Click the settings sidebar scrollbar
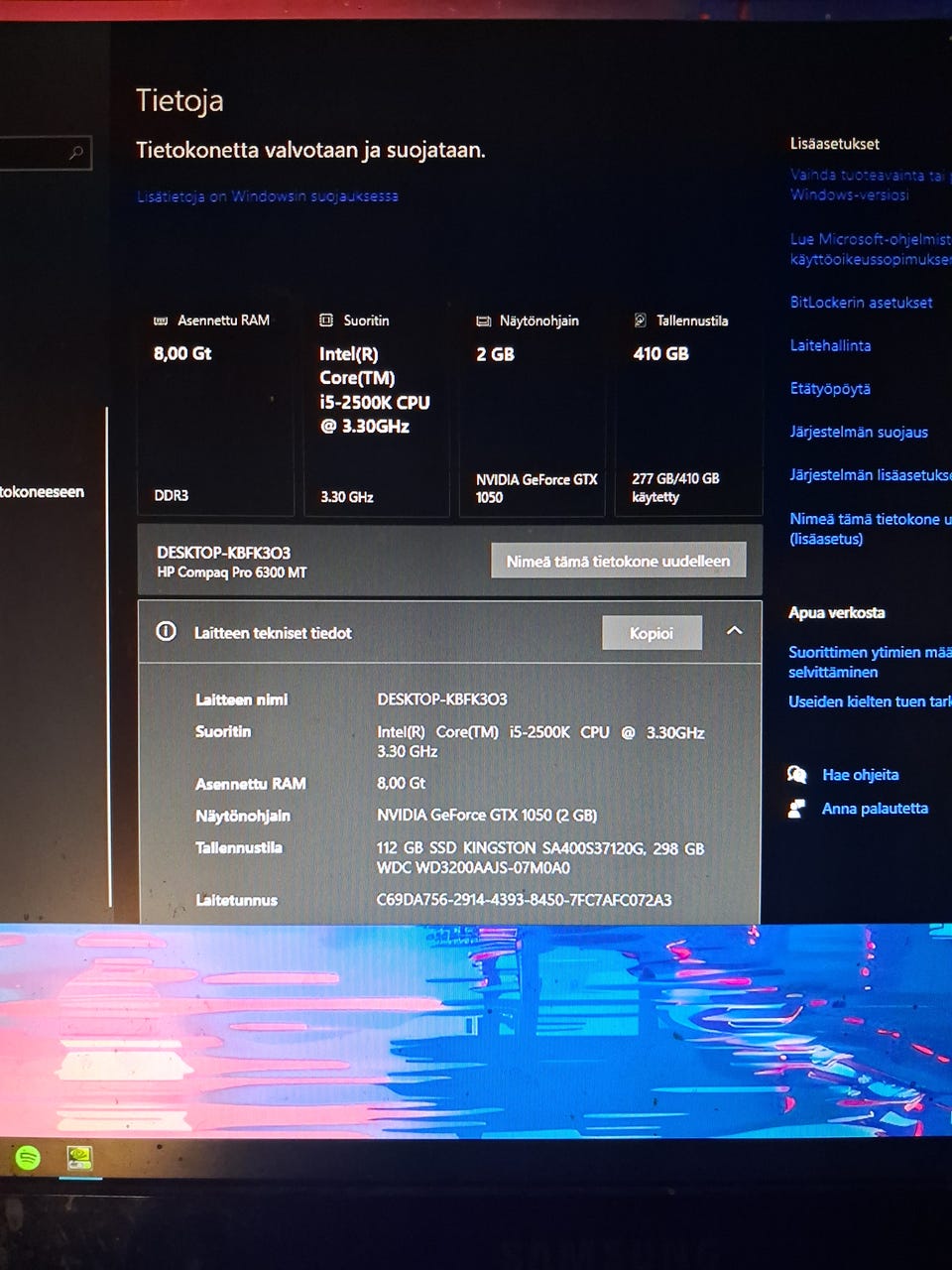 tap(107, 655)
